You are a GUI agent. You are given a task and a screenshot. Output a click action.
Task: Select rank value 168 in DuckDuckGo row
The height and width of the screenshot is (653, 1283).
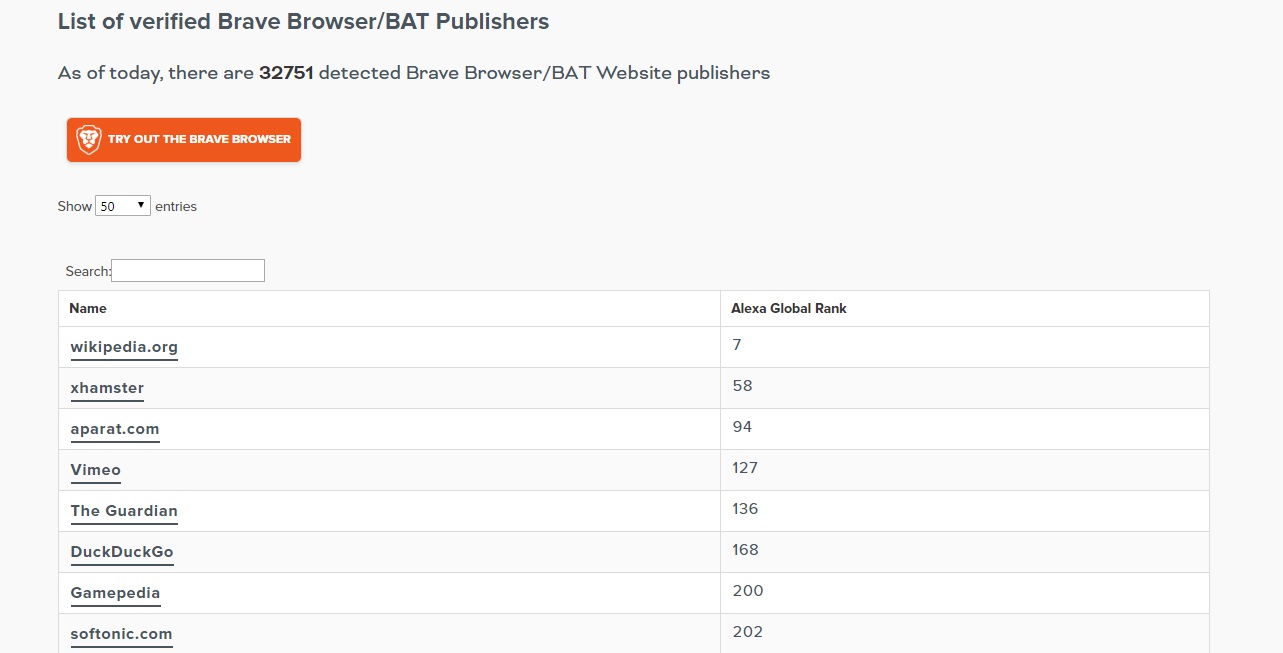pyautogui.click(x=745, y=550)
